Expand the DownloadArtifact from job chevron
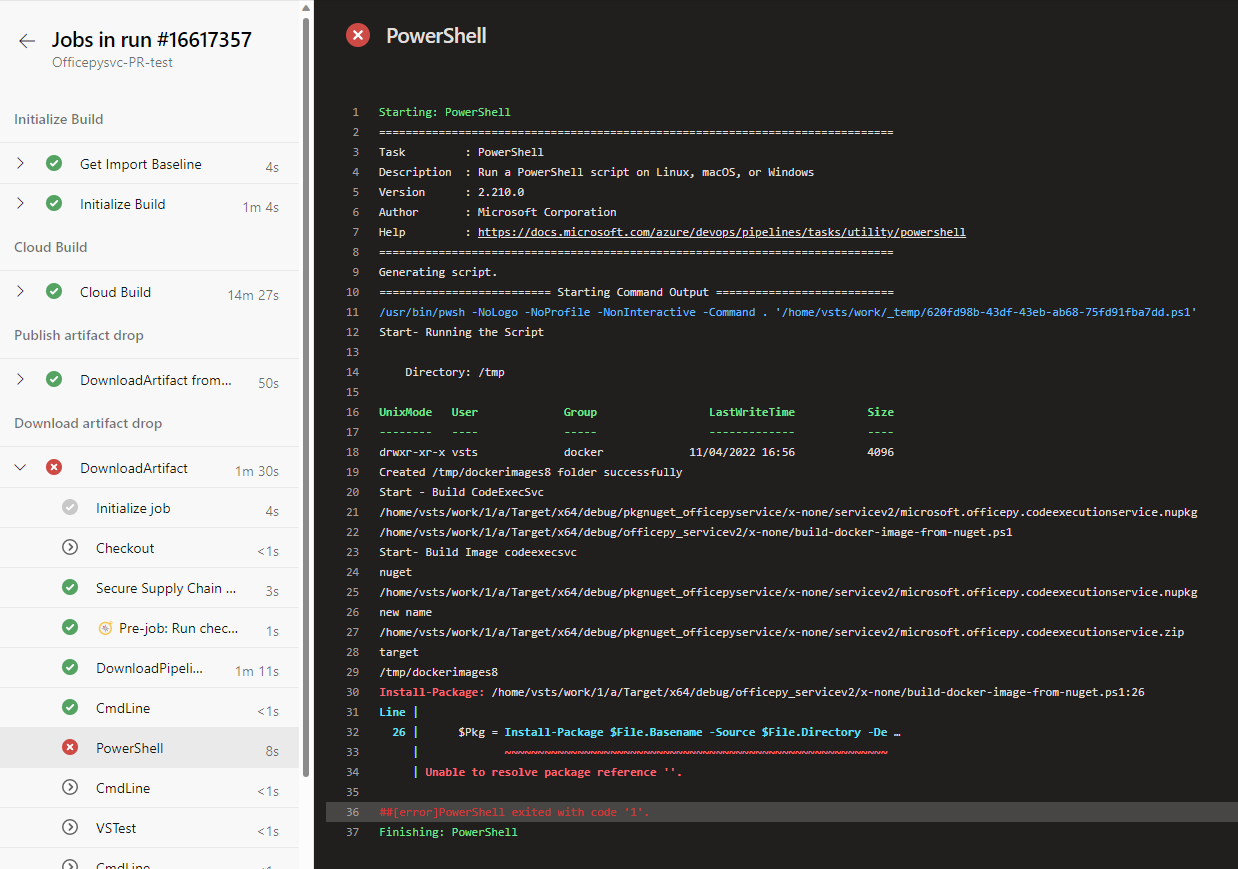Viewport: 1238px width, 869px height. point(21,379)
